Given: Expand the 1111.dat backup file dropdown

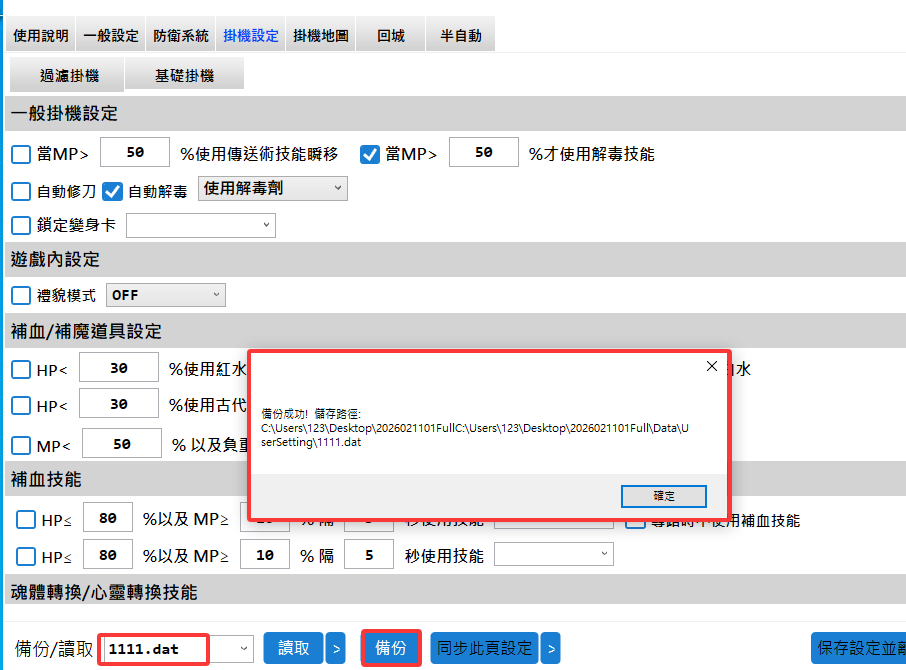Looking at the screenshot, I should click(245, 648).
